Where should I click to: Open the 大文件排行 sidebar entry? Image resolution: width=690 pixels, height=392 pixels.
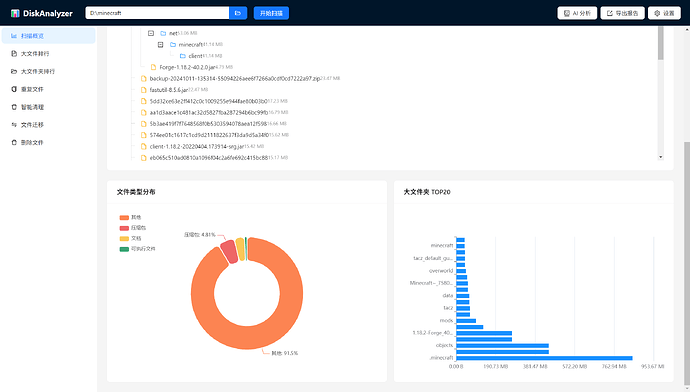48,54
